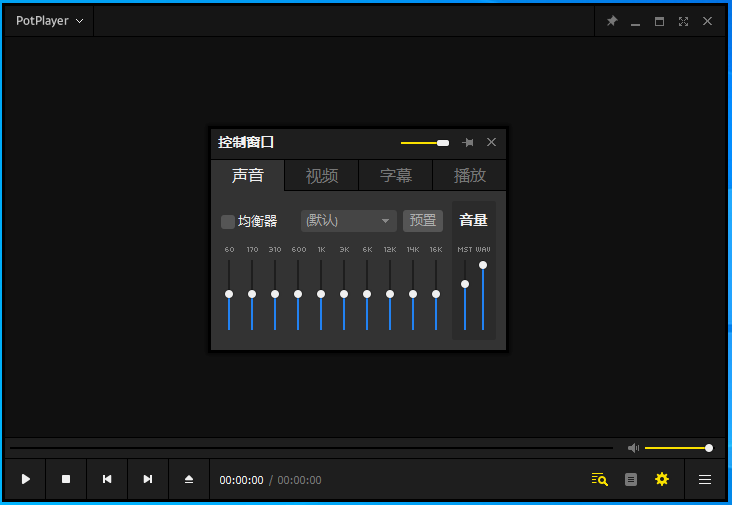Maximize the PotPlayer window
Screen dimensions: 732x505
659,21
